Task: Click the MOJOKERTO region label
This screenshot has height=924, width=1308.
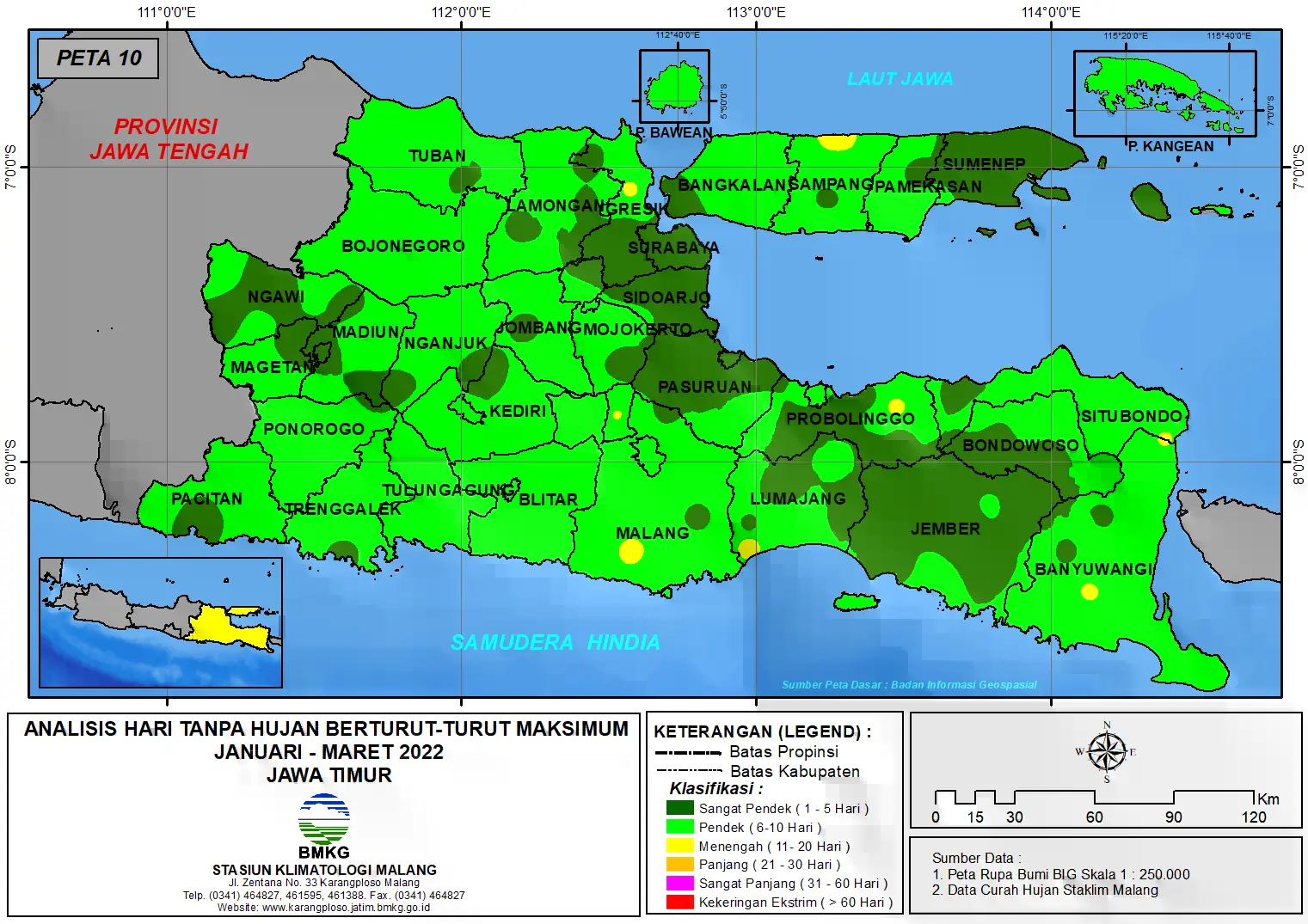Action: tap(638, 330)
